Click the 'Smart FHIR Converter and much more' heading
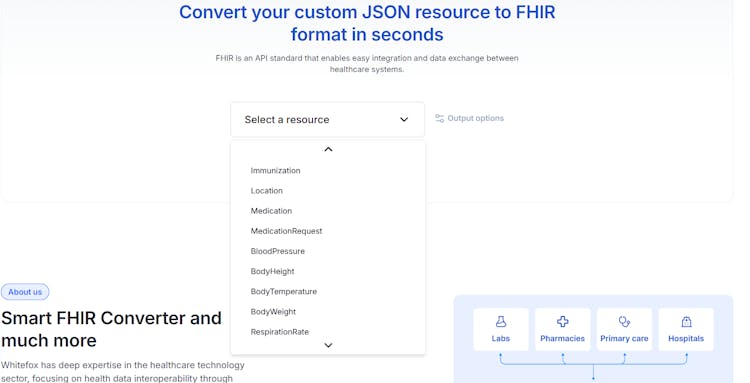 point(111,329)
